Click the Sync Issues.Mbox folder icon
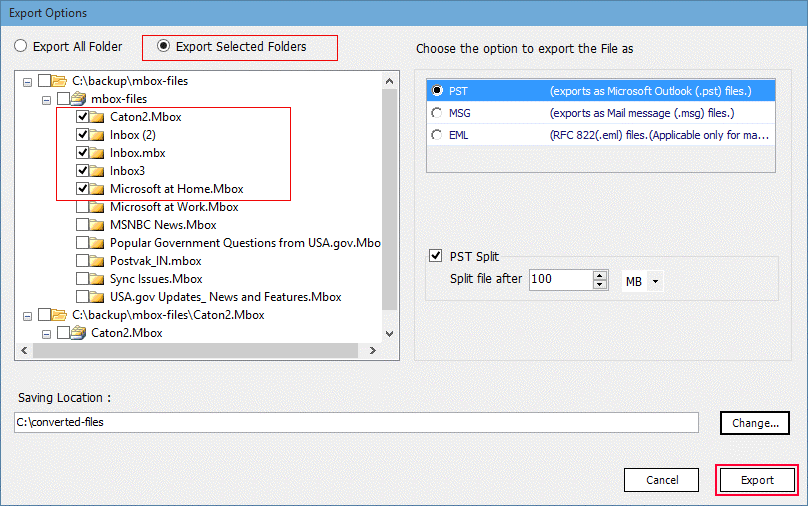The image size is (808, 506). point(97,279)
